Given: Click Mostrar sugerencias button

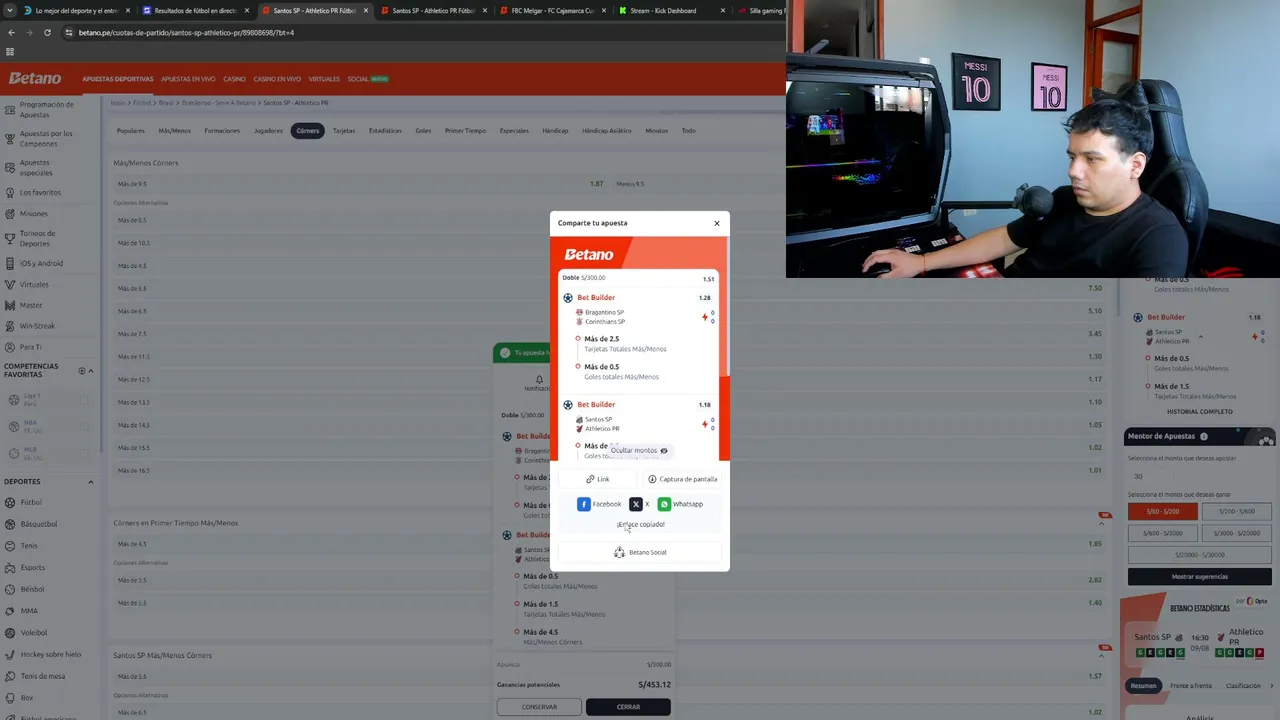Looking at the screenshot, I should (1200, 577).
